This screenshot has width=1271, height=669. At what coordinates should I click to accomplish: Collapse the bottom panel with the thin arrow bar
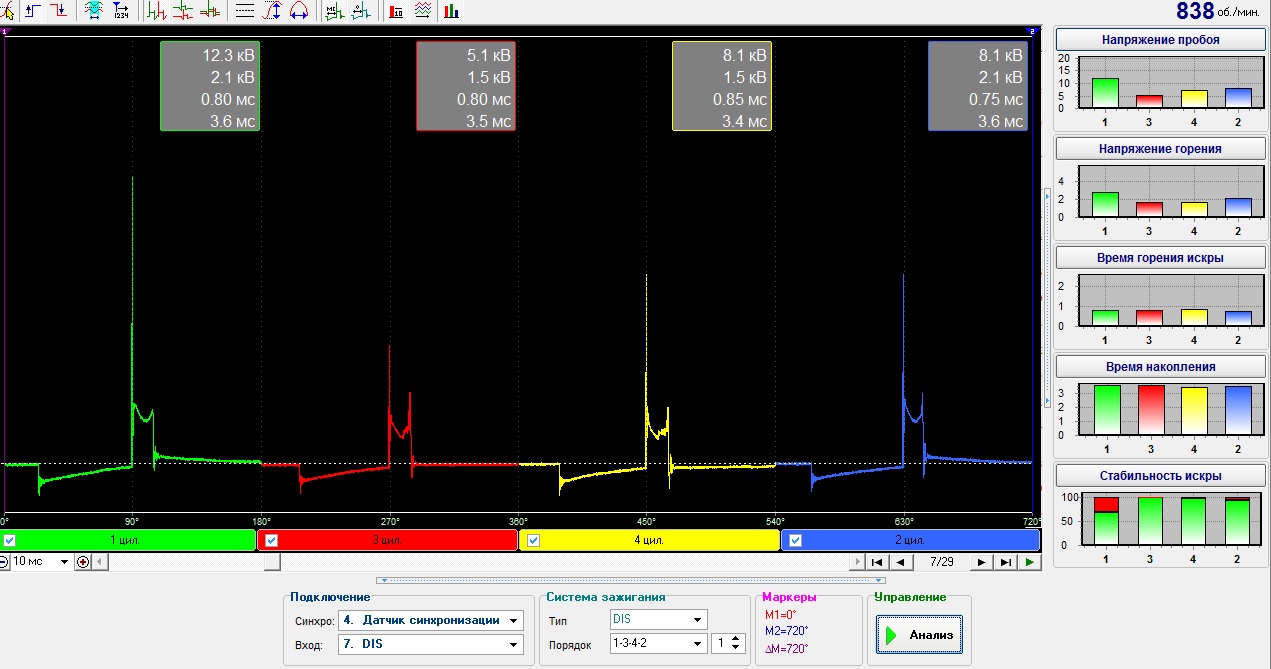click(630, 580)
